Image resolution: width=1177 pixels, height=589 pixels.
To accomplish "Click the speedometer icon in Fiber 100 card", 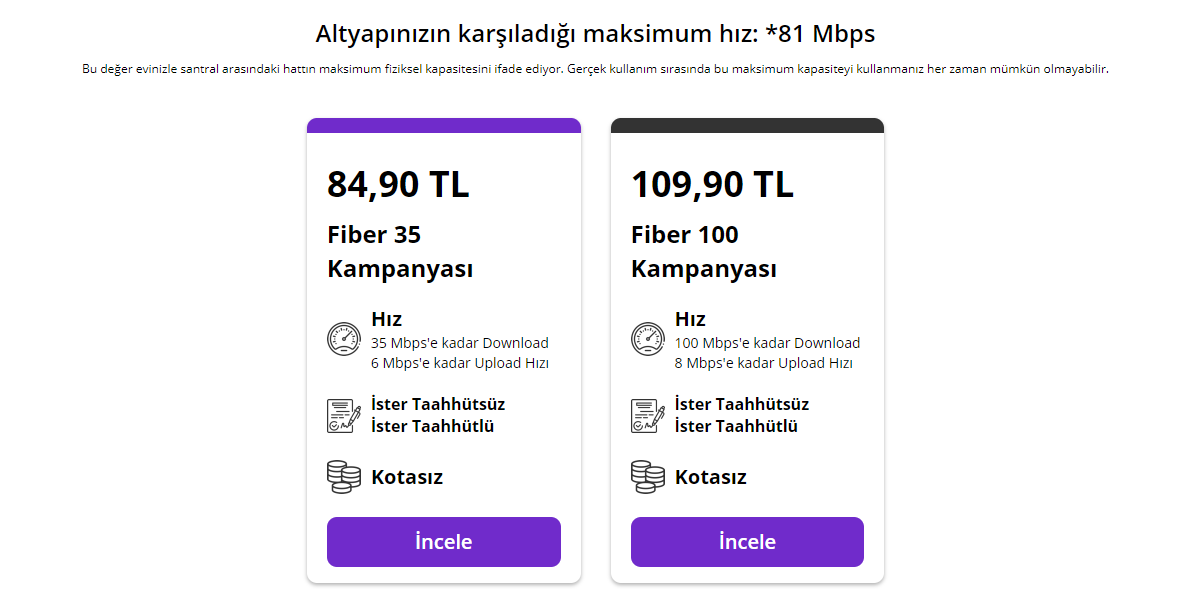I will coord(647,339).
